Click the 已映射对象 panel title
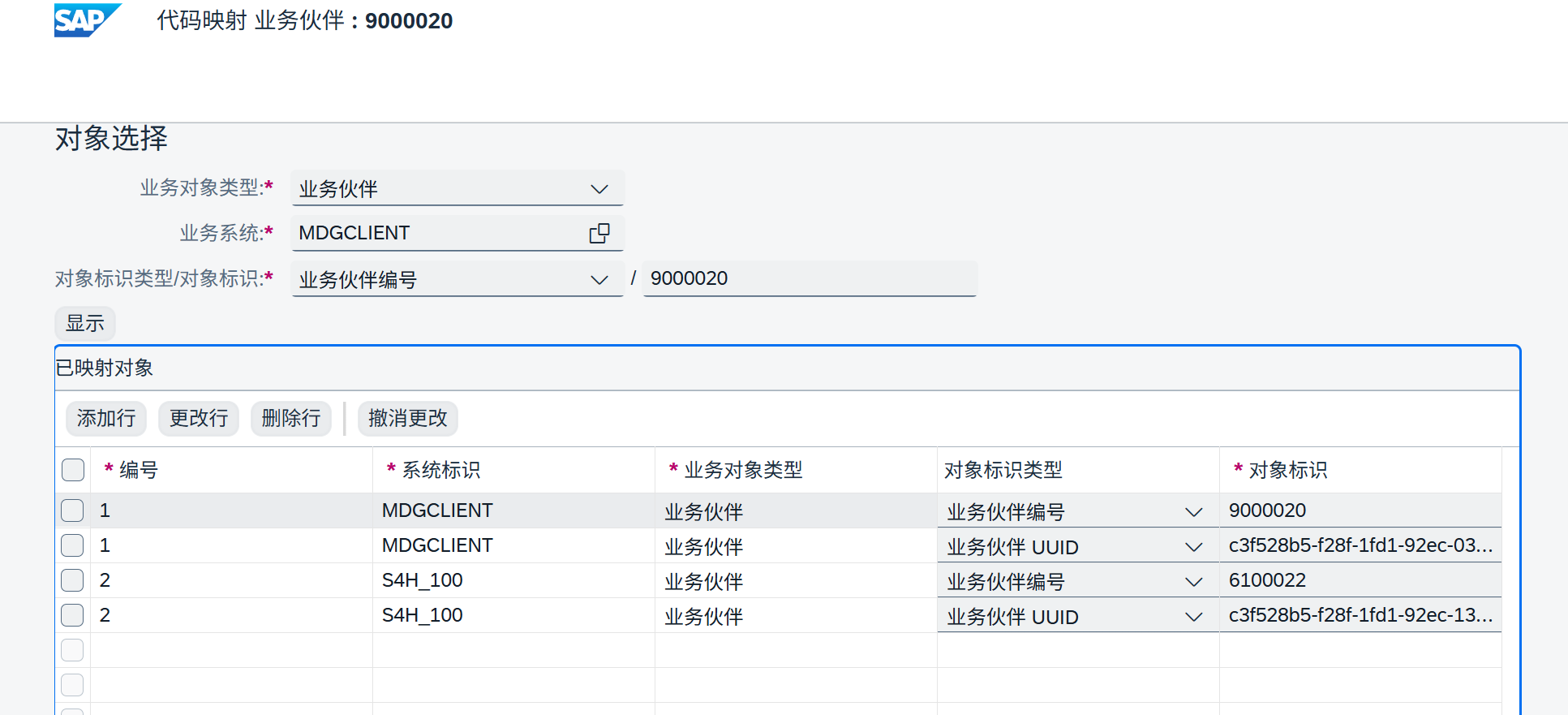Viewport: 1568px width, 715px height. 105,368
